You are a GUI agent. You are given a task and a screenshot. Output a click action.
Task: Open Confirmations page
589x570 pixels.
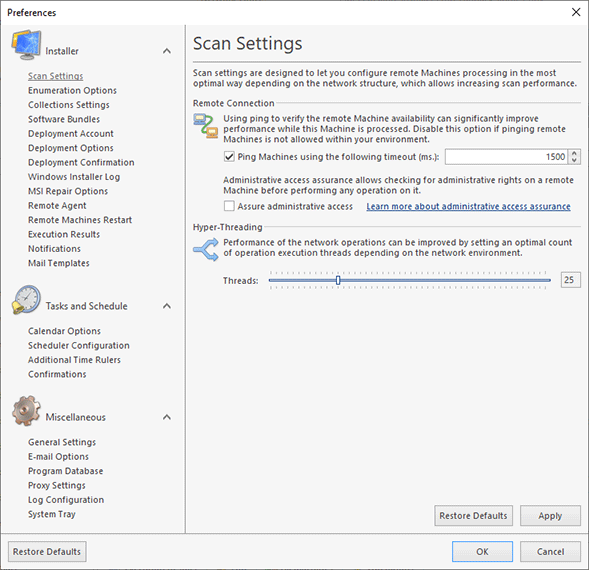57,374
